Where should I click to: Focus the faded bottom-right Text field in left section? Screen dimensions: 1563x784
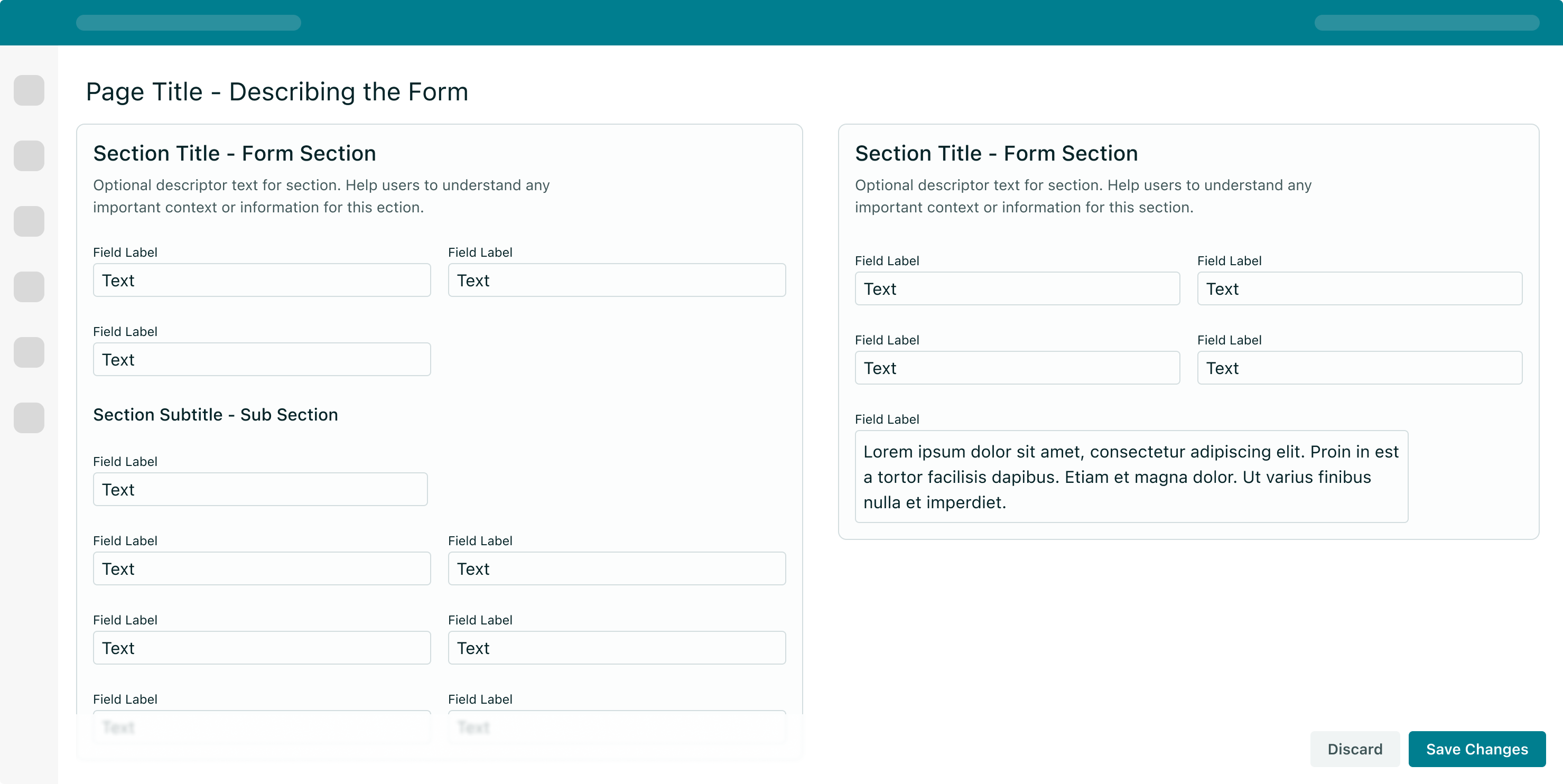point(617,727)
